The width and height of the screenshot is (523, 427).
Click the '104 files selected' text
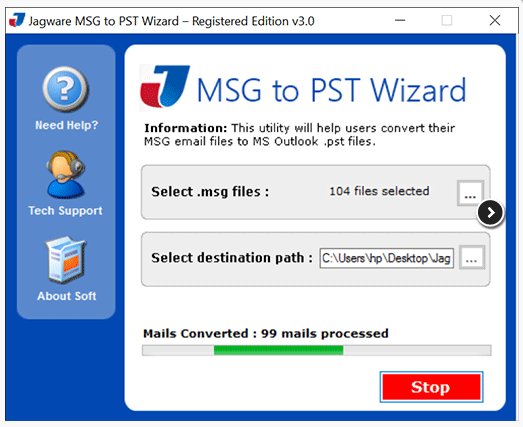point(379,191)
